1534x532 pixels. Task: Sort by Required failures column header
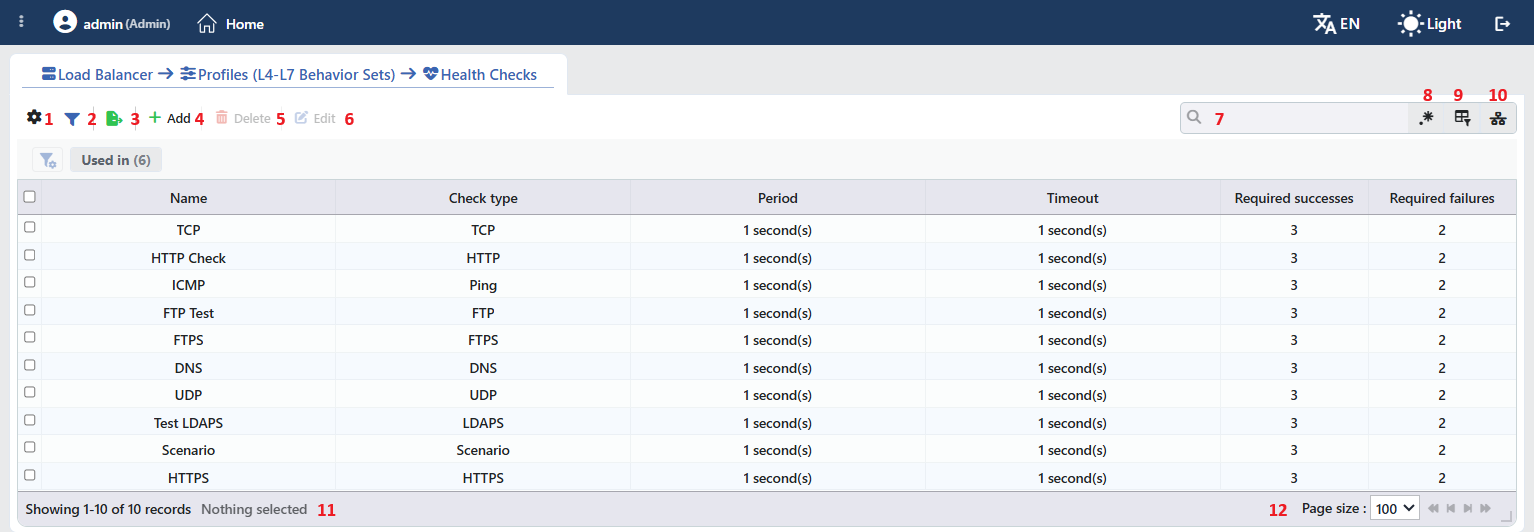tap(1442, 198)
